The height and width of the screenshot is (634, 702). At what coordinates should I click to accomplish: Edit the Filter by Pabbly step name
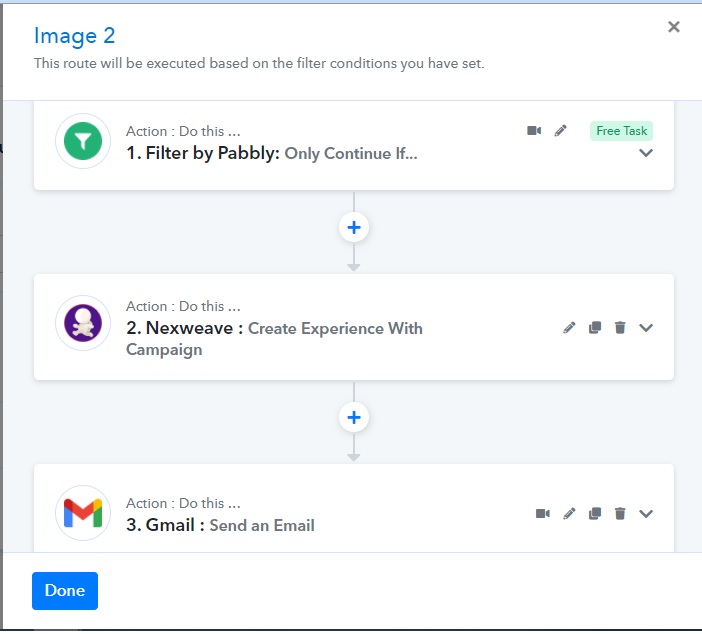(561, 131)
